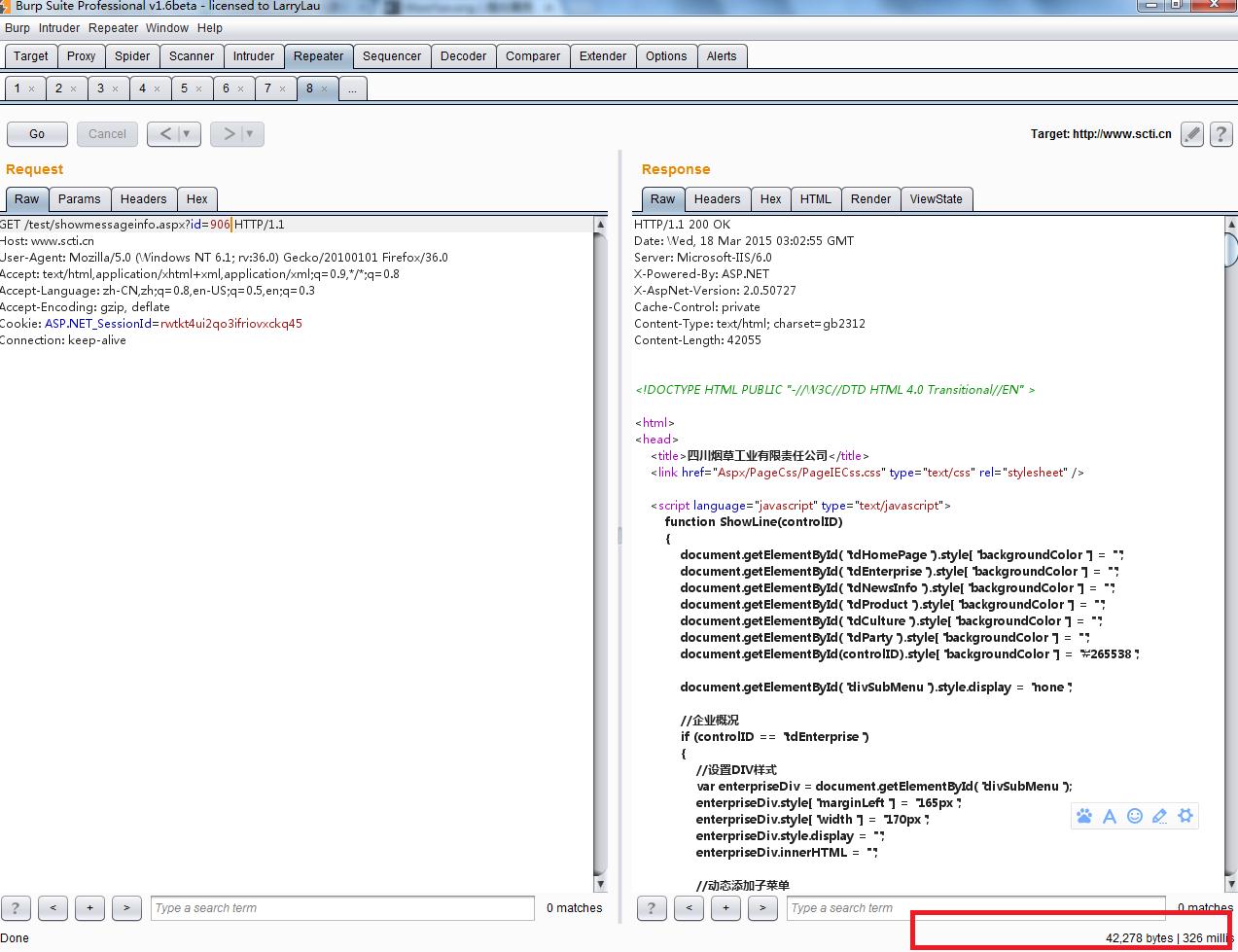Close Repeater tab 7 with its x
This screenshot has height=952, width=1238.
(282, 88)
